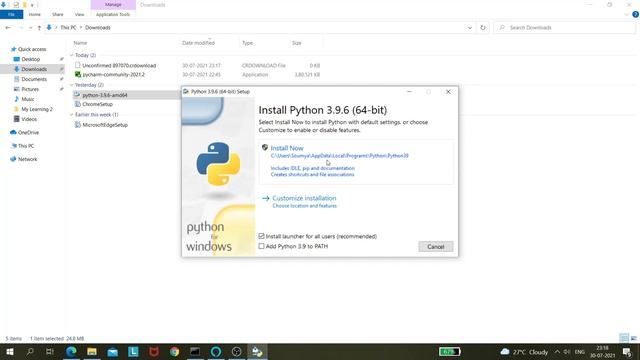This screenshot has height=360, width=640.
Task: Open Task View from taskbar
Action: (x=50, y=351)
